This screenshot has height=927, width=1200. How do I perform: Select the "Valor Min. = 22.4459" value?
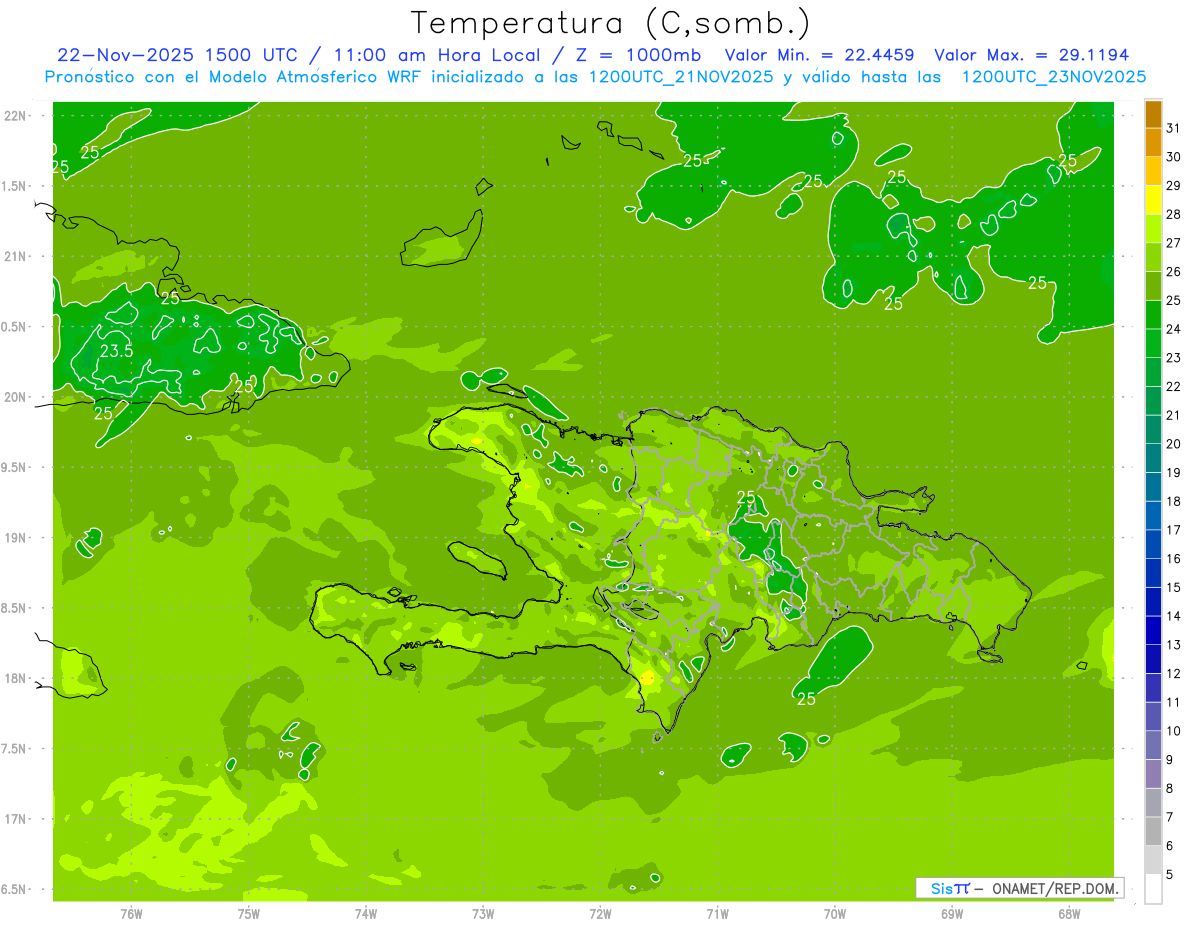click(x=819, y=55)
